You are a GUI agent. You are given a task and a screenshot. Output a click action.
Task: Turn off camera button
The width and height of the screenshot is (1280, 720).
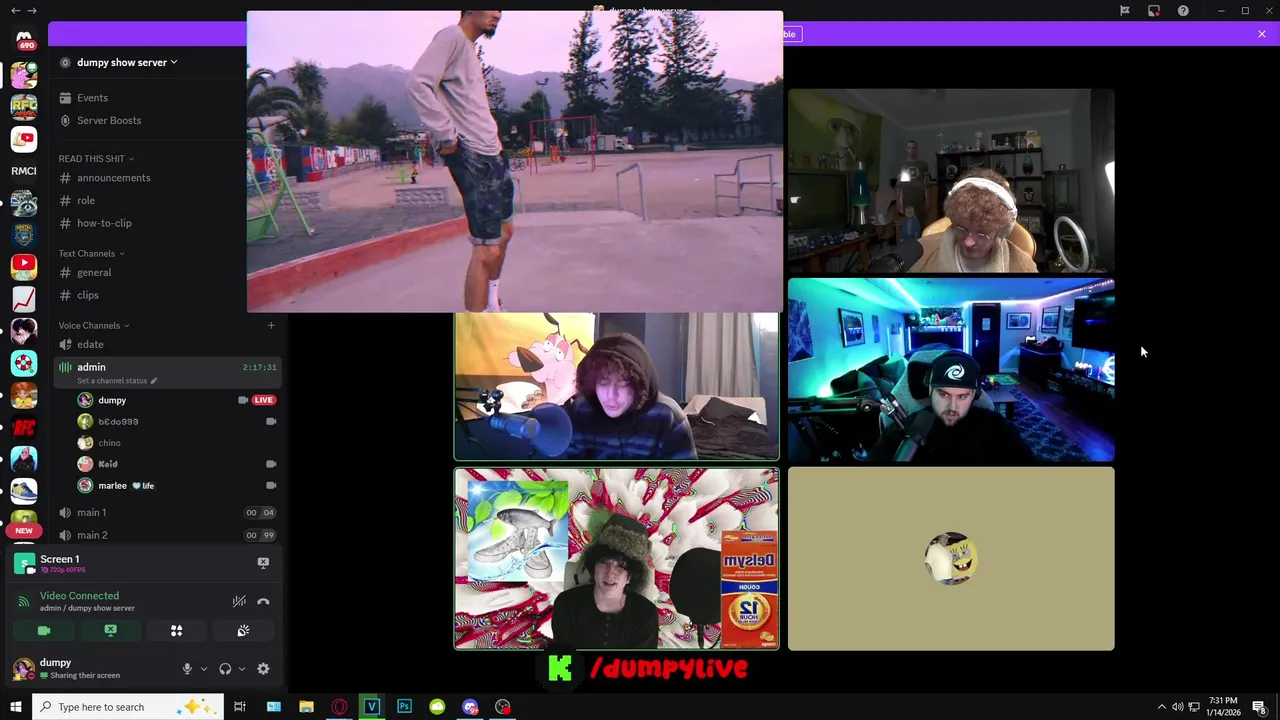pyautogui.click(x=44, y=631)
